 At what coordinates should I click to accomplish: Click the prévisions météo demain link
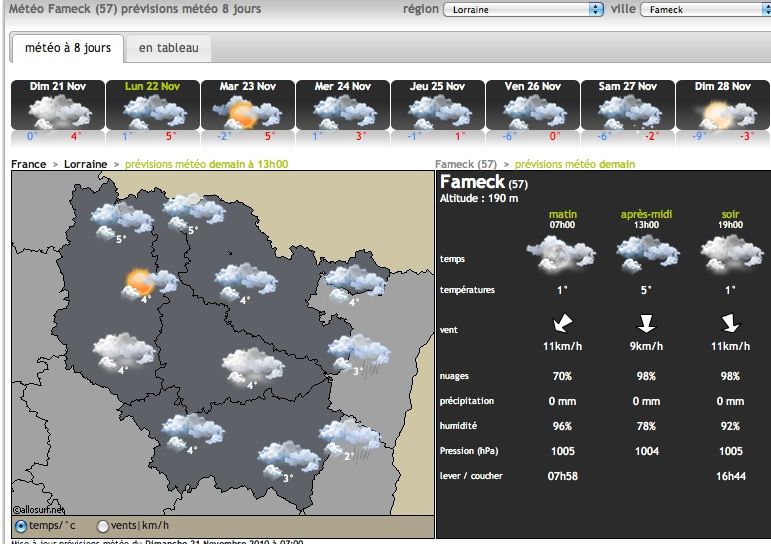coord(575,164)
